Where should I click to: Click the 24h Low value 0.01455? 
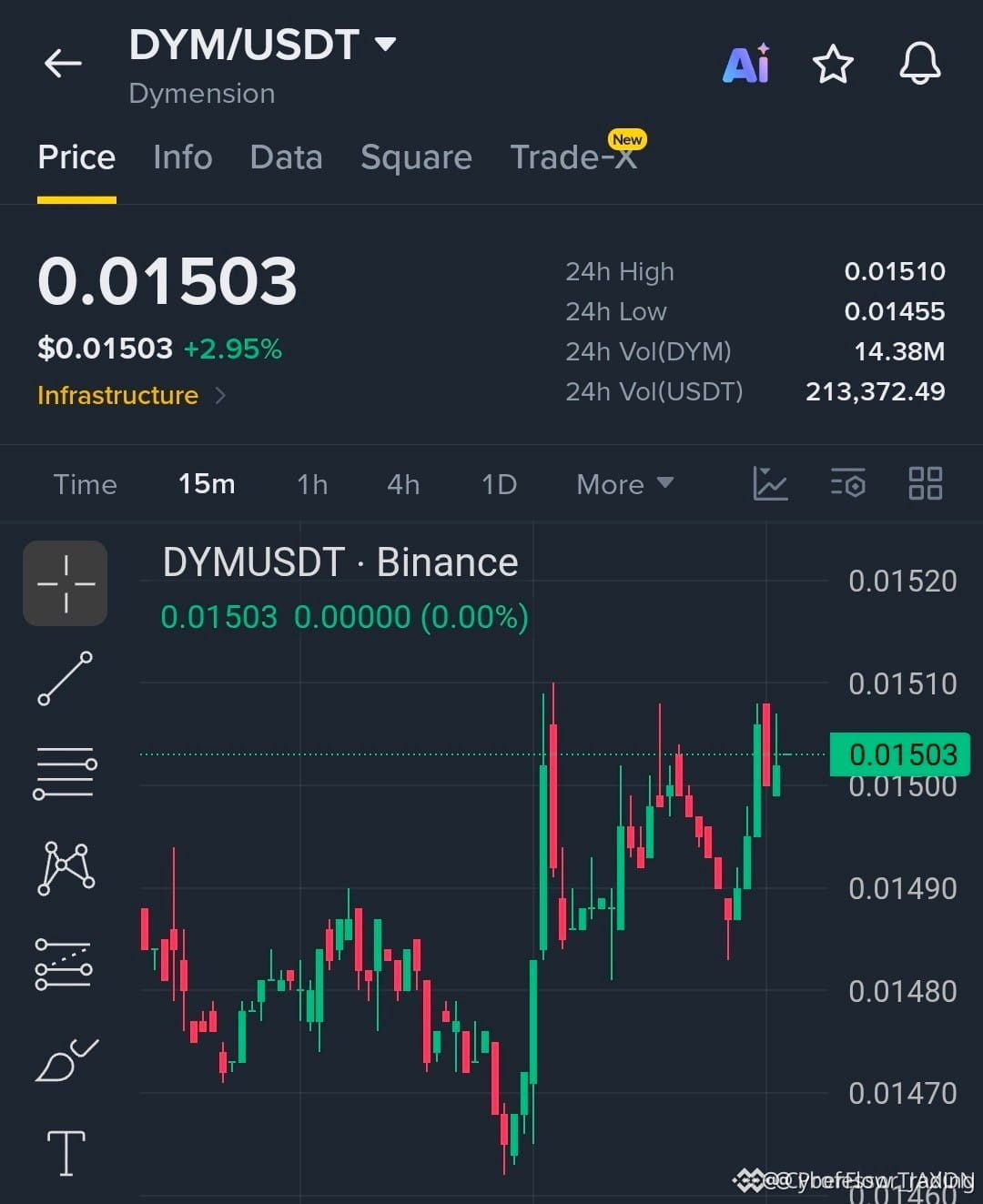[895, 311]
